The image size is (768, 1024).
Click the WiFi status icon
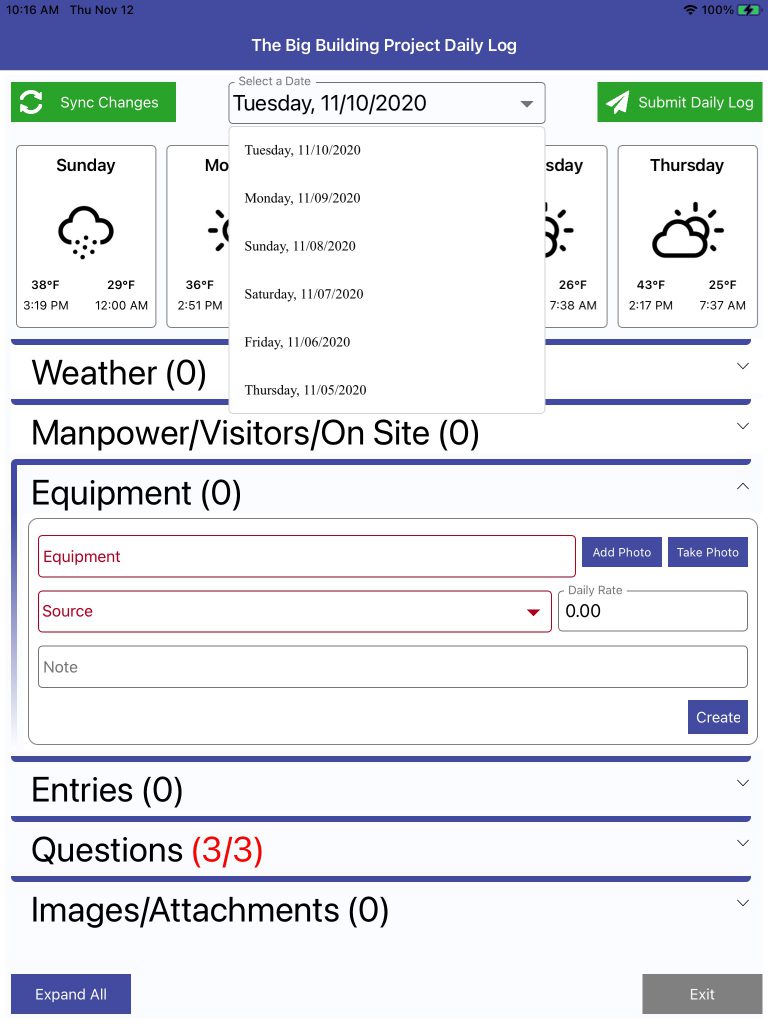point(690,10)
